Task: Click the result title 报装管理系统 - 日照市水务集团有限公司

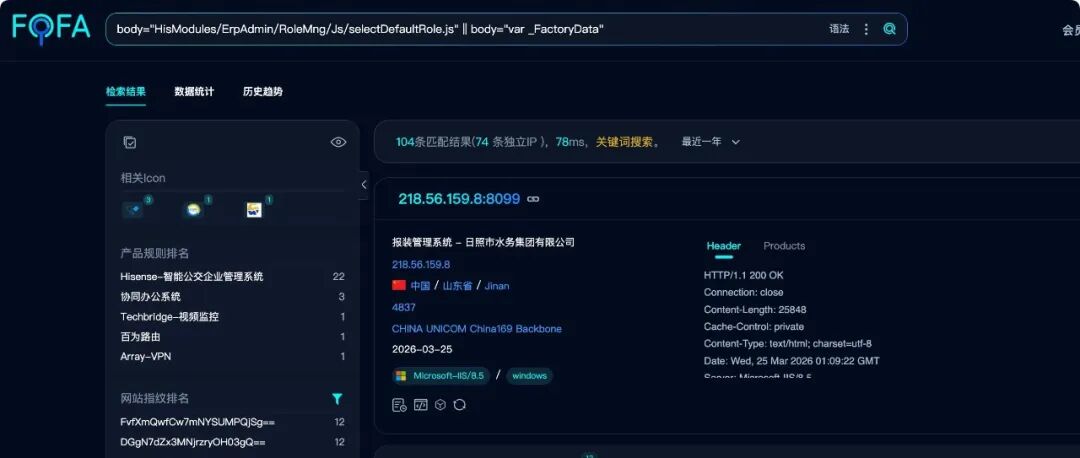Action: click(483, 242)
